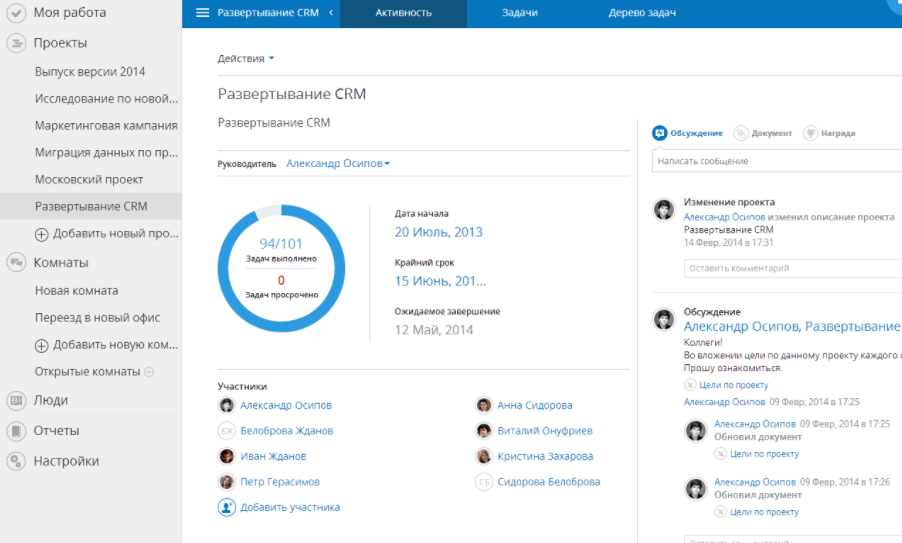This screenshot has height=543, width=902.
Task: Open participant Анна Сидорова
Action: pyautogui.click(x=535, y=406)
